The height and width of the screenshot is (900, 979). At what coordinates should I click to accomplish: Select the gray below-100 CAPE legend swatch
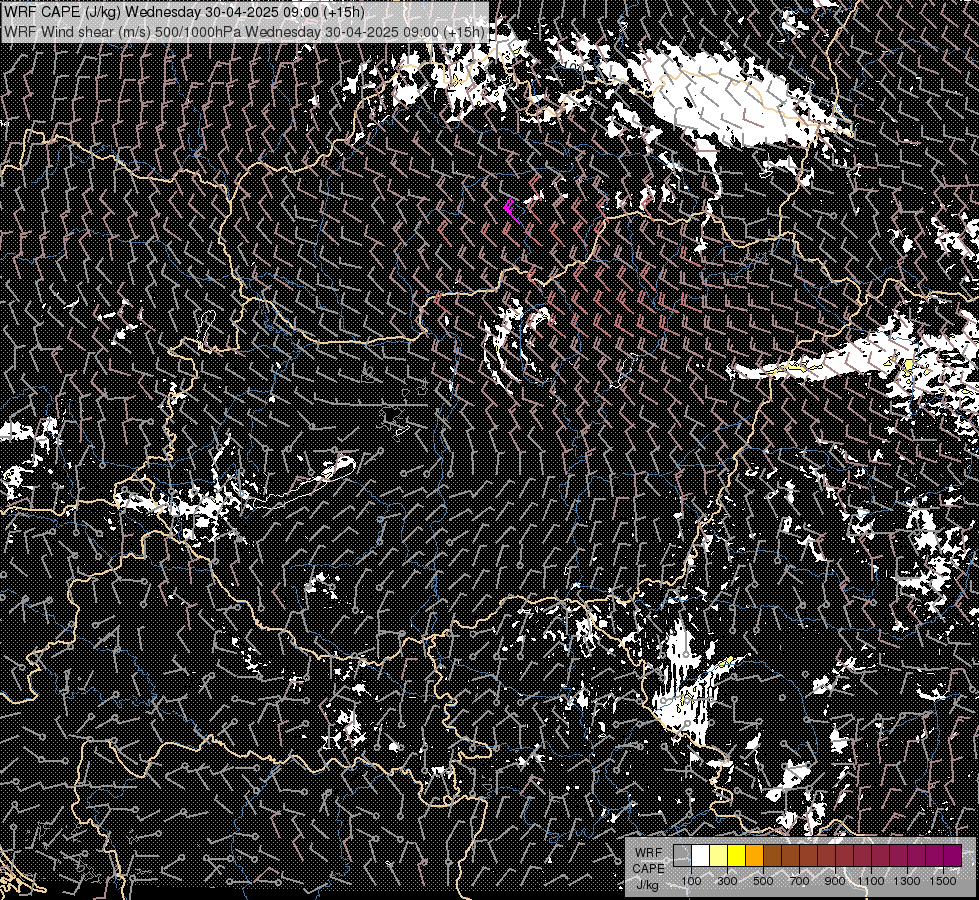click(682, 855)
